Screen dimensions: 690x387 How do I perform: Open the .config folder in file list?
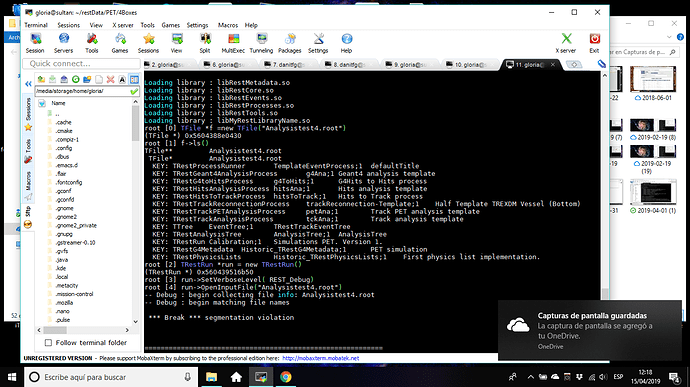point(64,148)
